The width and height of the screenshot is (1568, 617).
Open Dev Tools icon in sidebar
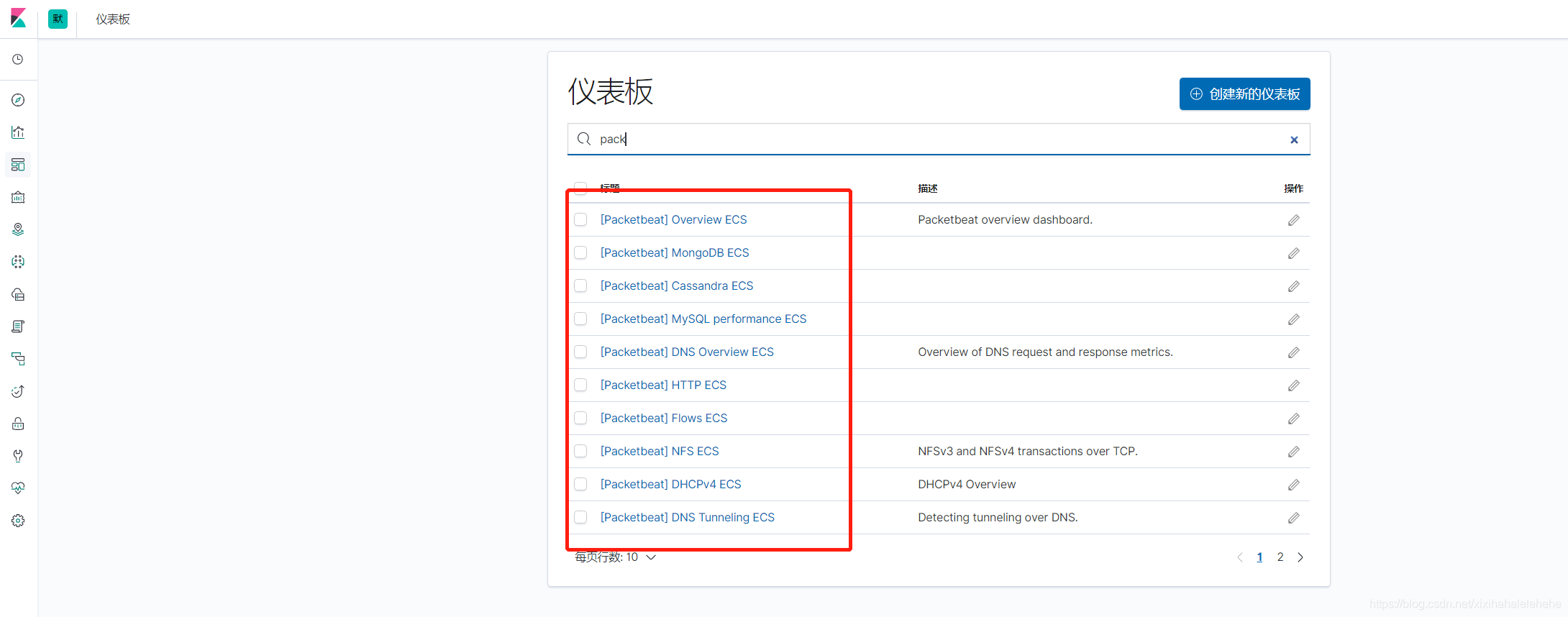(x=18, y=456)
